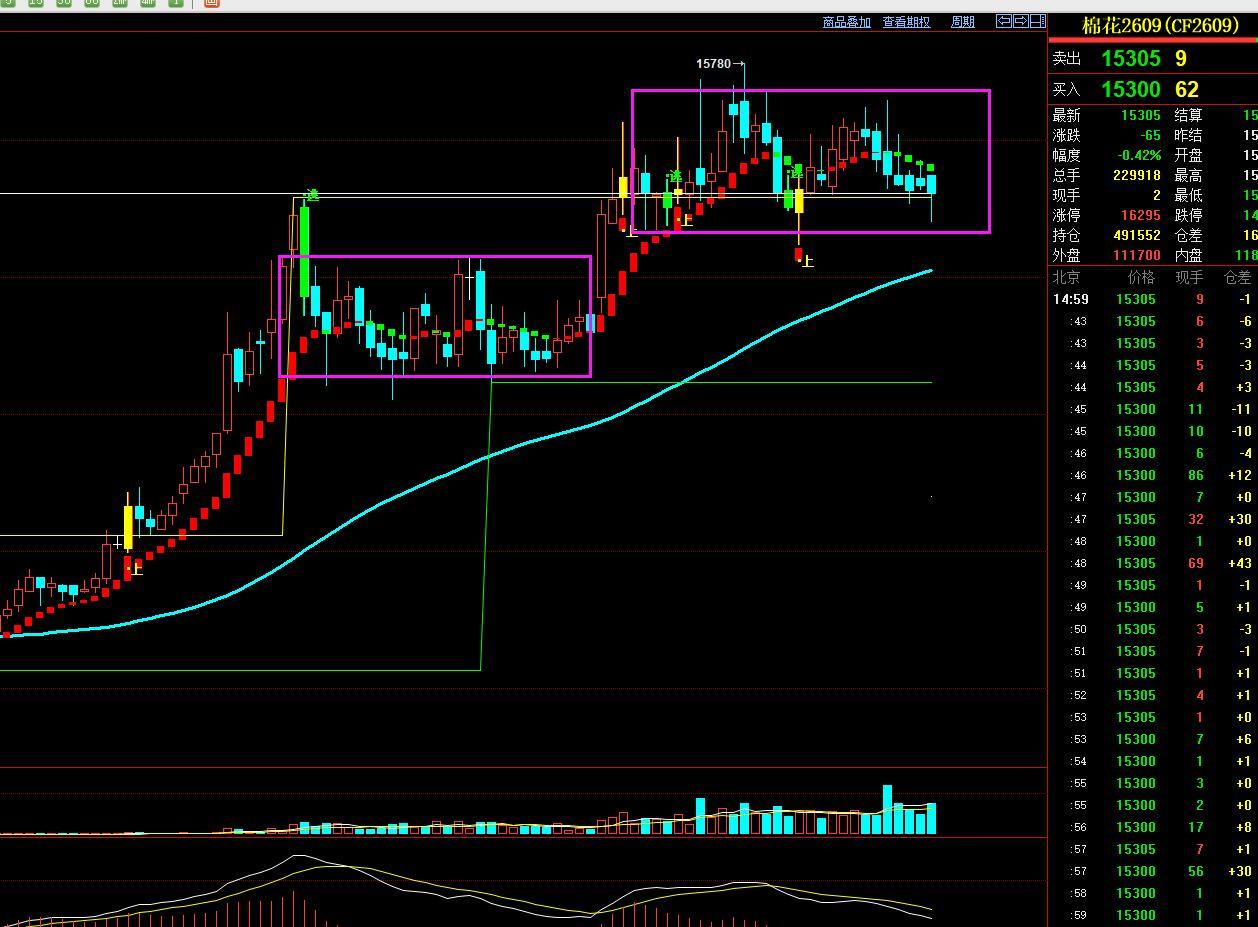Open the 商品叠加 link
This screenshot has width=1258, height=927.
pos(846,22)
